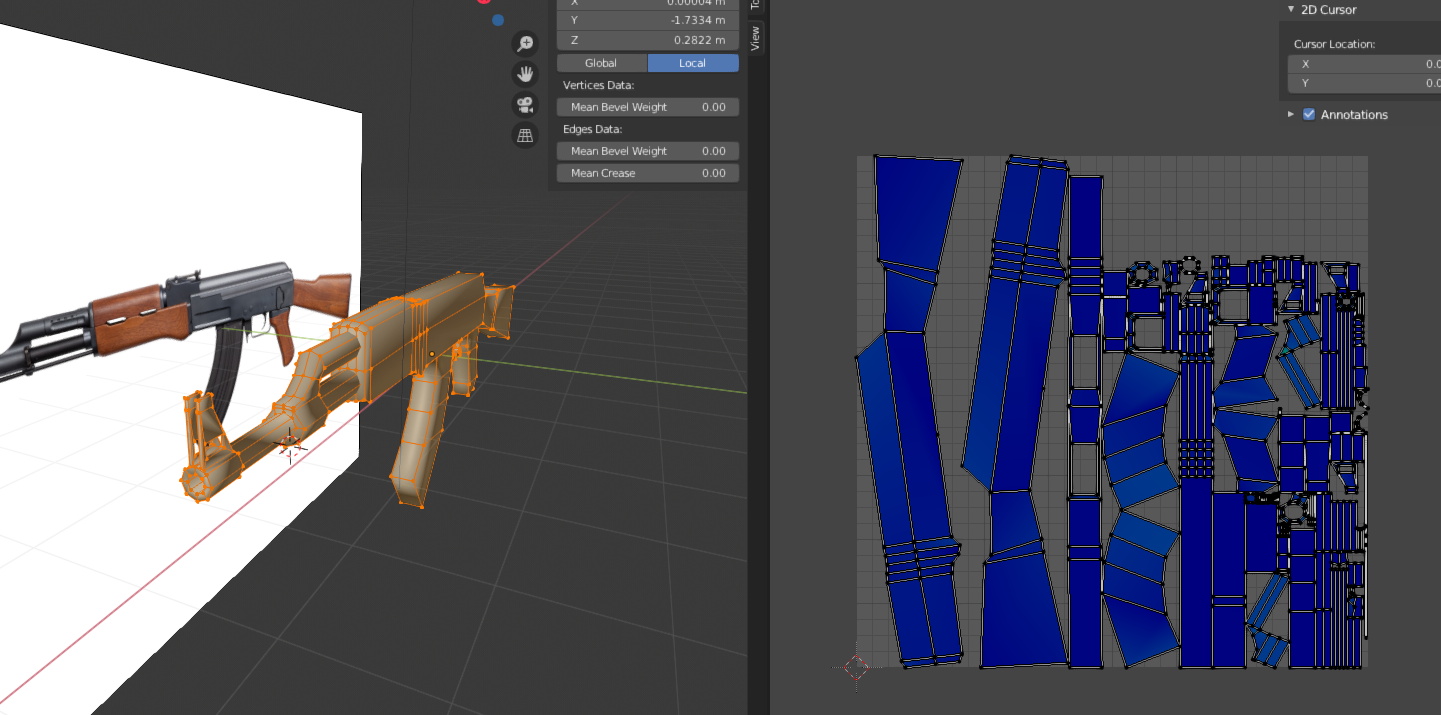Screen dimensions: 1441x715
Task: Select Local transform space
Action: click(692, 63)
